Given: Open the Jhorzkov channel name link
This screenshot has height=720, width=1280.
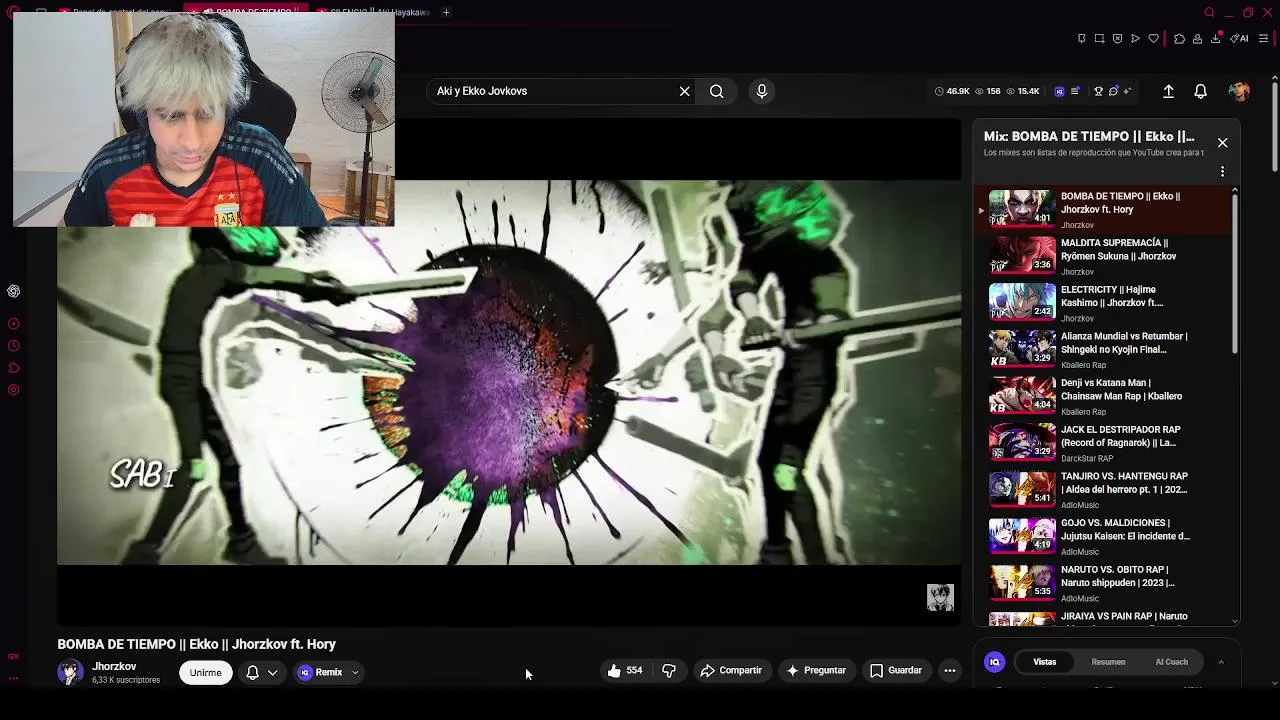Looking at the screenshot, I should coord(114,667).
